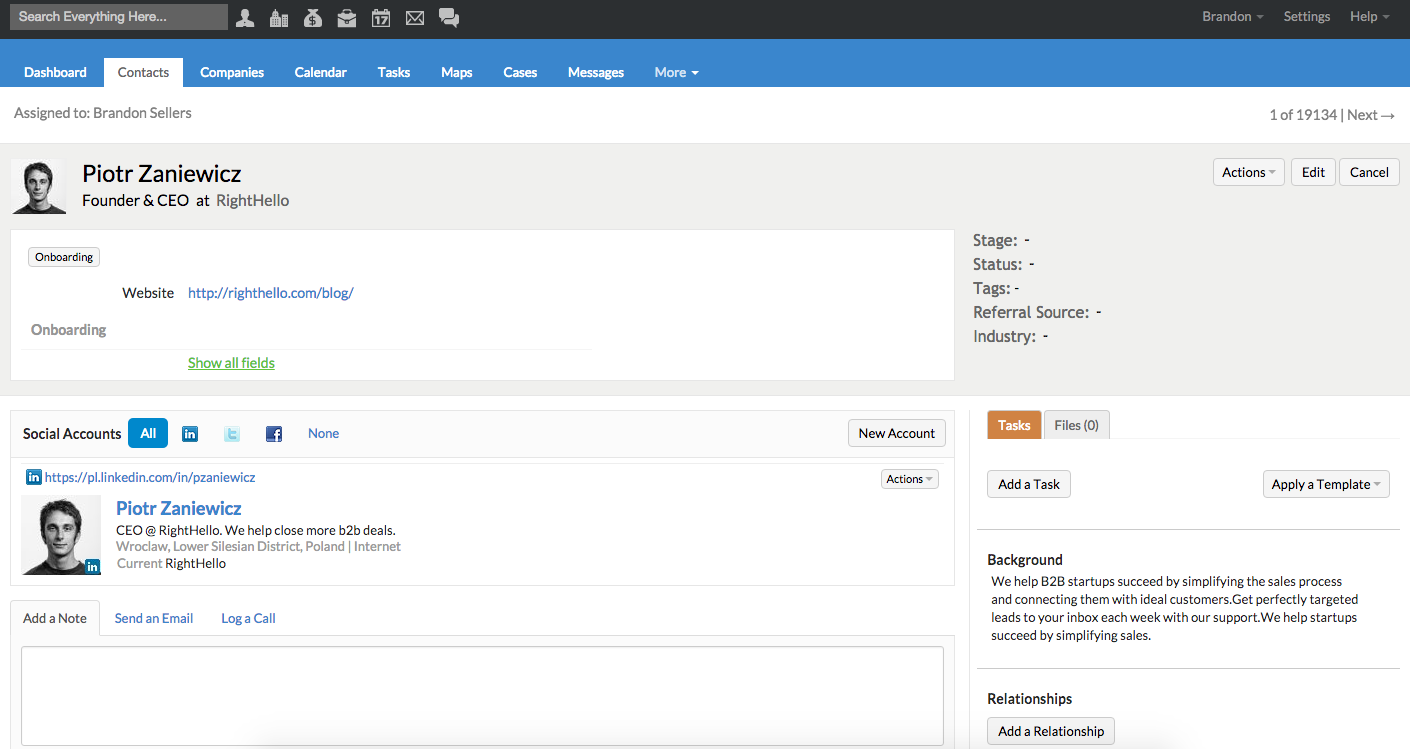Click the calendar icon in top bar
This screenshot has width=1410, height=749.
381,17
